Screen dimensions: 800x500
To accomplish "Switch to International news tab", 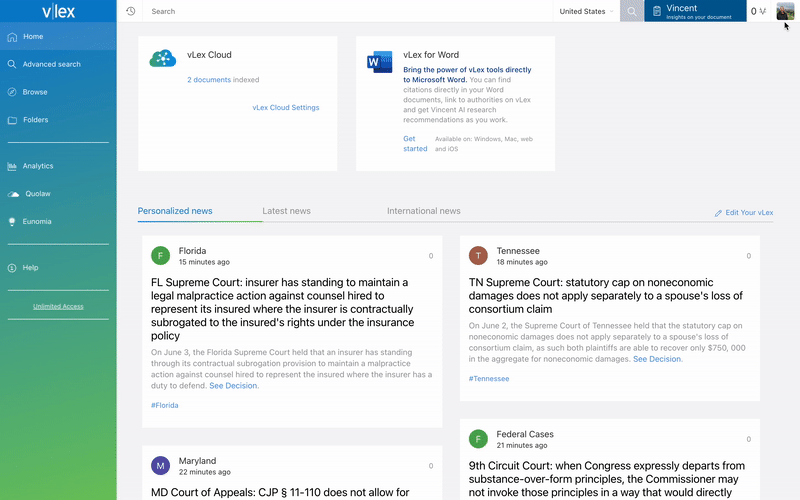I will [423, 211].
